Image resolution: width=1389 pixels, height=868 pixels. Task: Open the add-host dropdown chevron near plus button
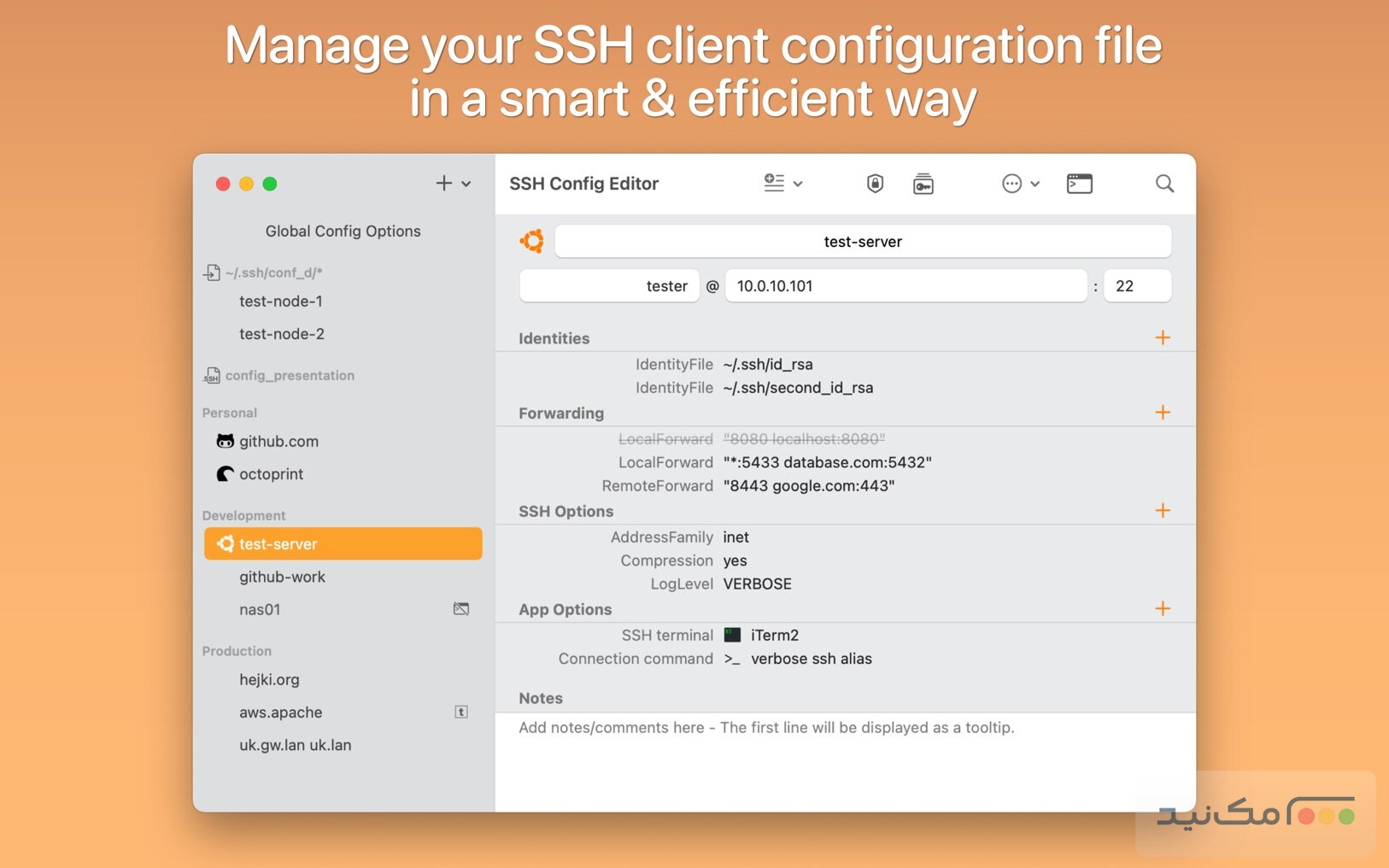coord(466,183)
